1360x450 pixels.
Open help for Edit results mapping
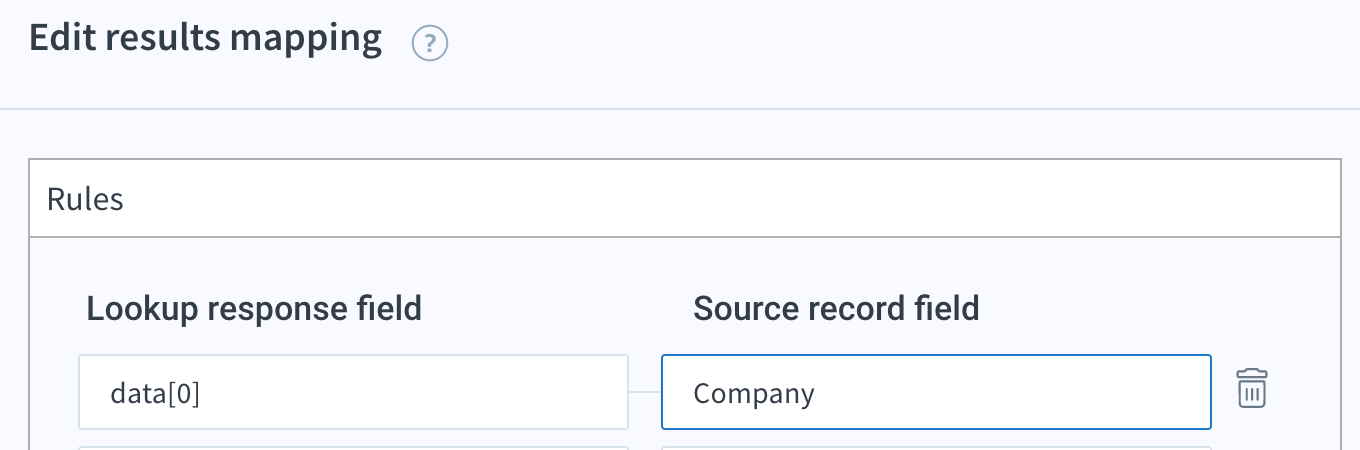point(430,44)
